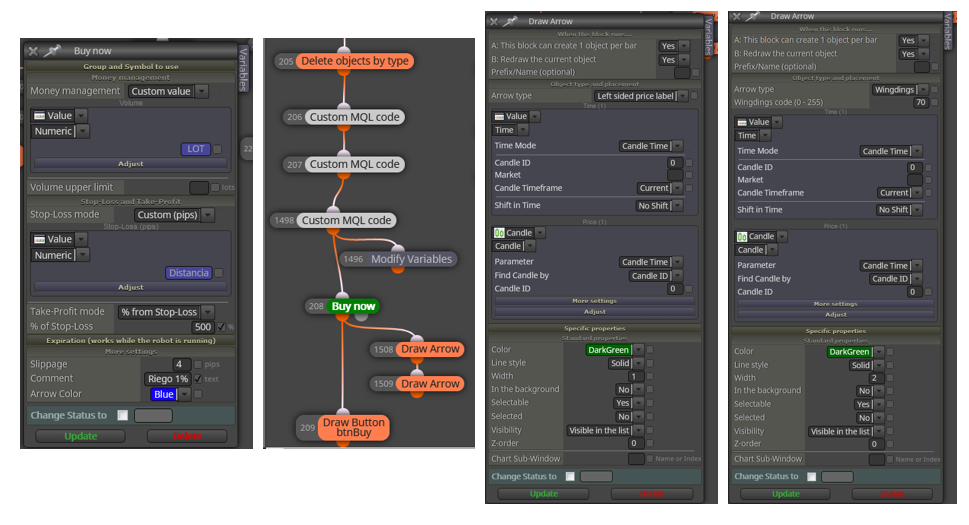
Task: Toggle the Comment text checkbox
Action: (198, 379)
